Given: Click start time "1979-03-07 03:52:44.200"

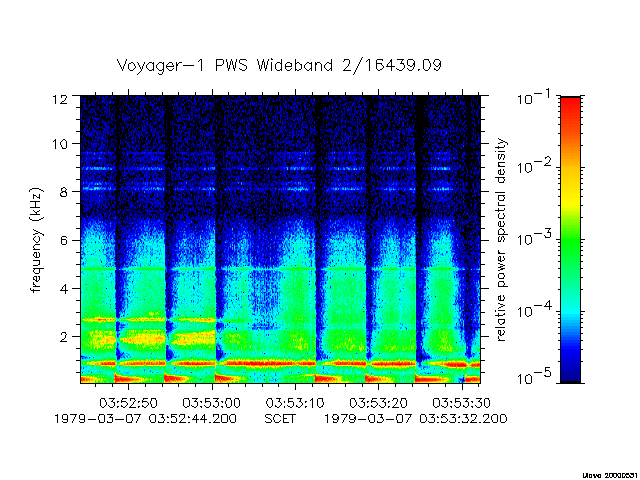Looking at the screenshot, I should 145,419.
